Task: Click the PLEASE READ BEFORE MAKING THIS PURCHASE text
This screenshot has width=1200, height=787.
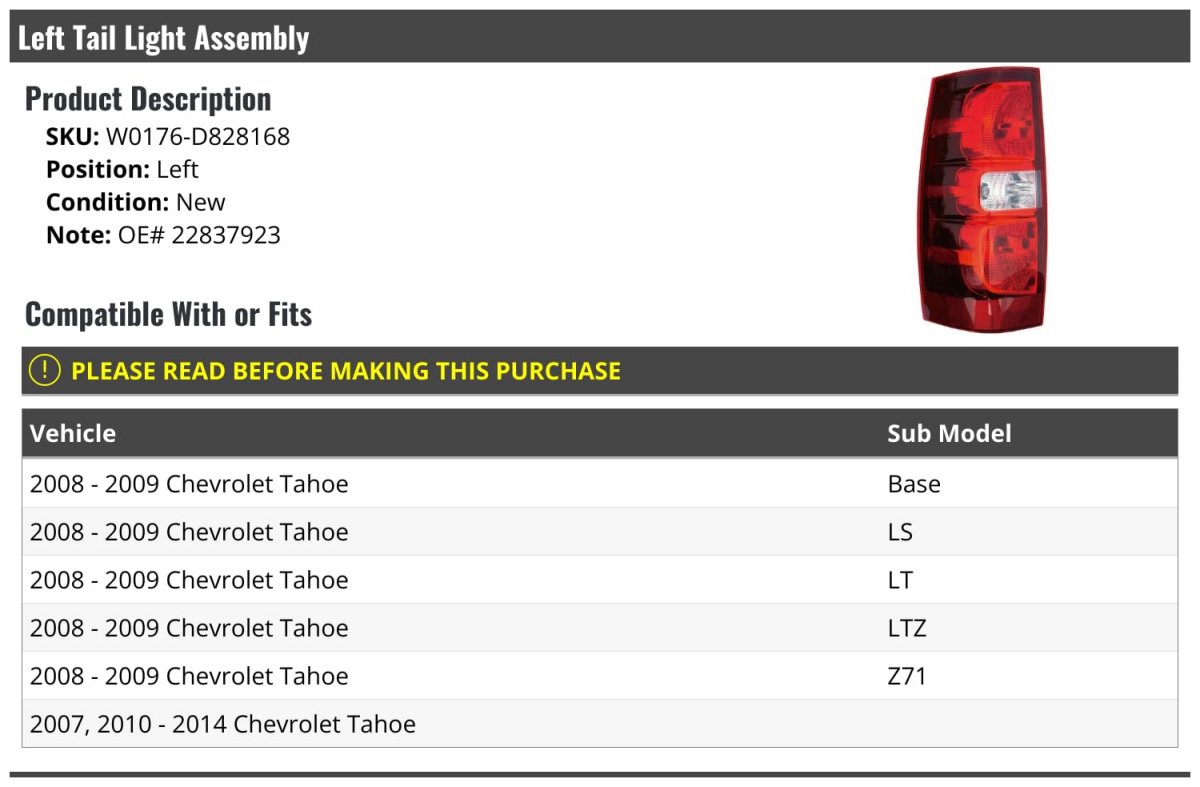Action: click(346, 371)
